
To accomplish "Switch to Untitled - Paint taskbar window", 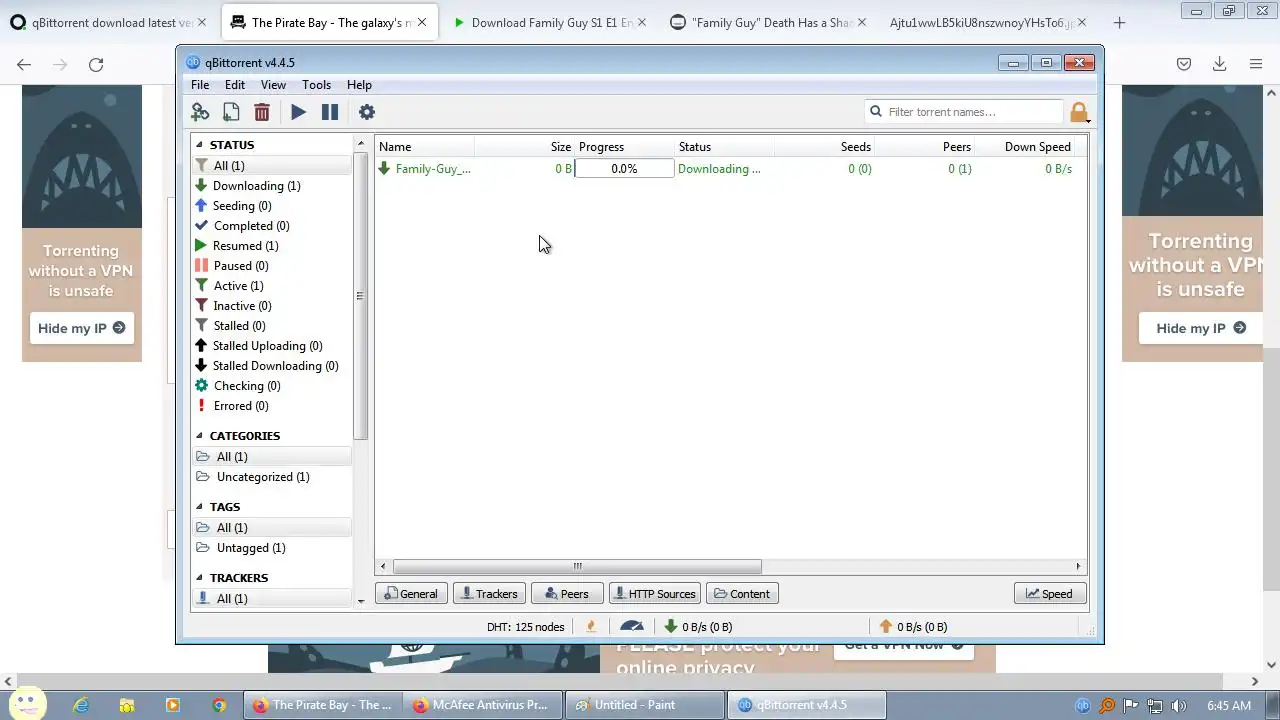I will point(645,705).
